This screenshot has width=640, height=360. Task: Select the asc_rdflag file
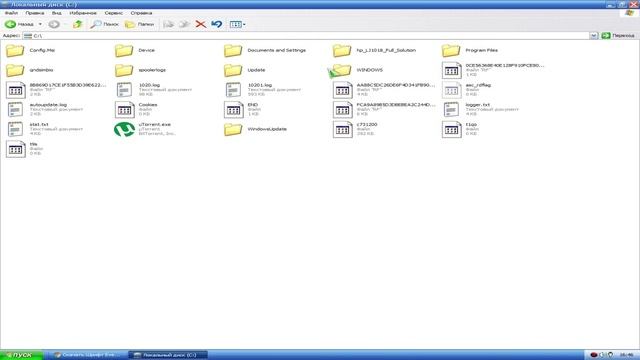pyautogui.click(x=467, y=90)
